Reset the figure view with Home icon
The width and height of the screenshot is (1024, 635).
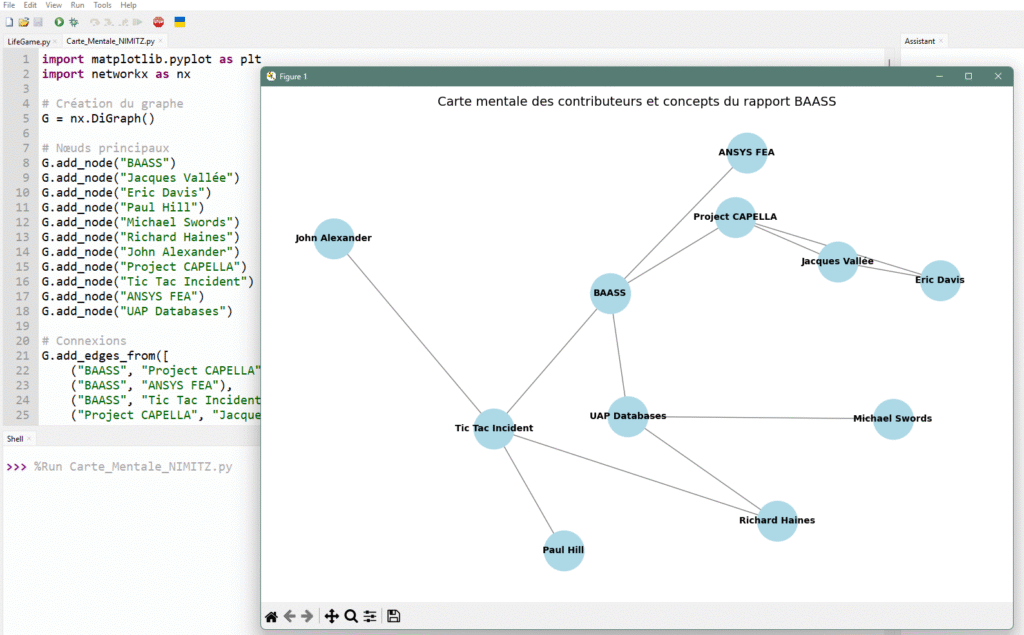click(271, 616)
